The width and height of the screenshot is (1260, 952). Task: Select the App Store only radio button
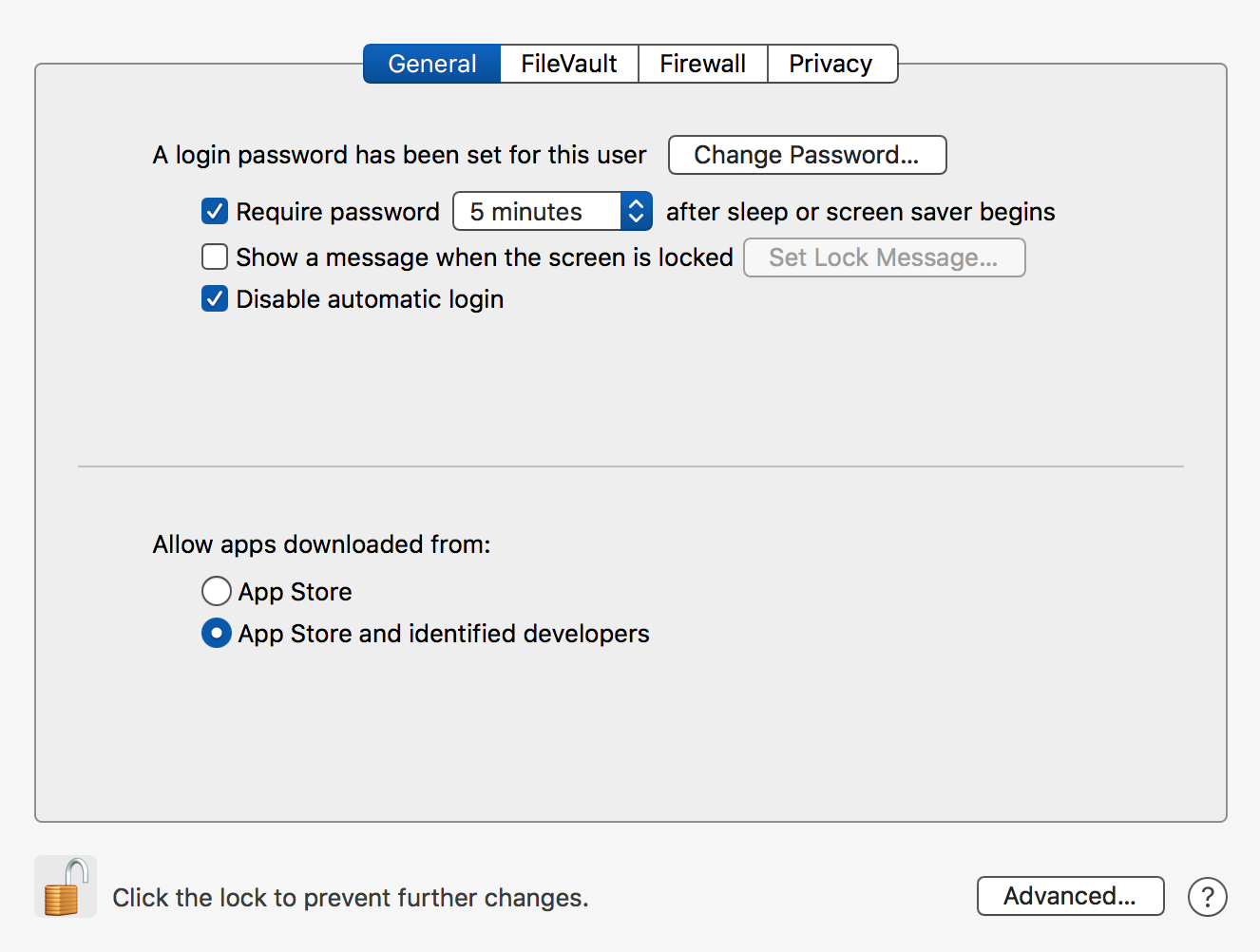[217, 591]
